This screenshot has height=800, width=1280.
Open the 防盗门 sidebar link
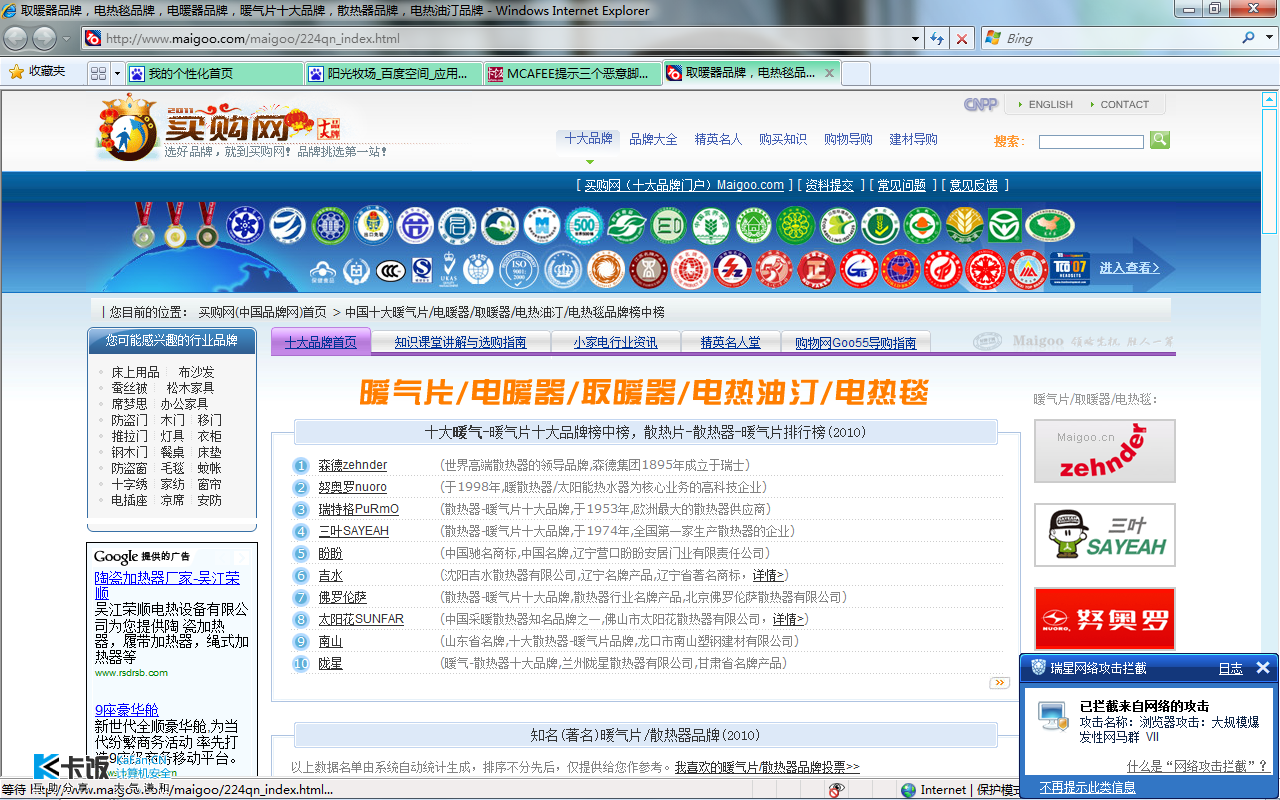tap(129, 420)
